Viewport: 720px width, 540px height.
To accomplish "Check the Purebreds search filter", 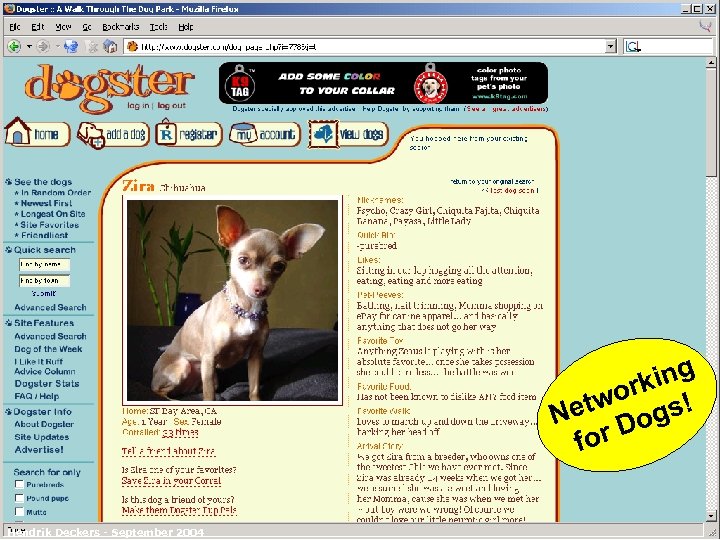I will (19, 484).
